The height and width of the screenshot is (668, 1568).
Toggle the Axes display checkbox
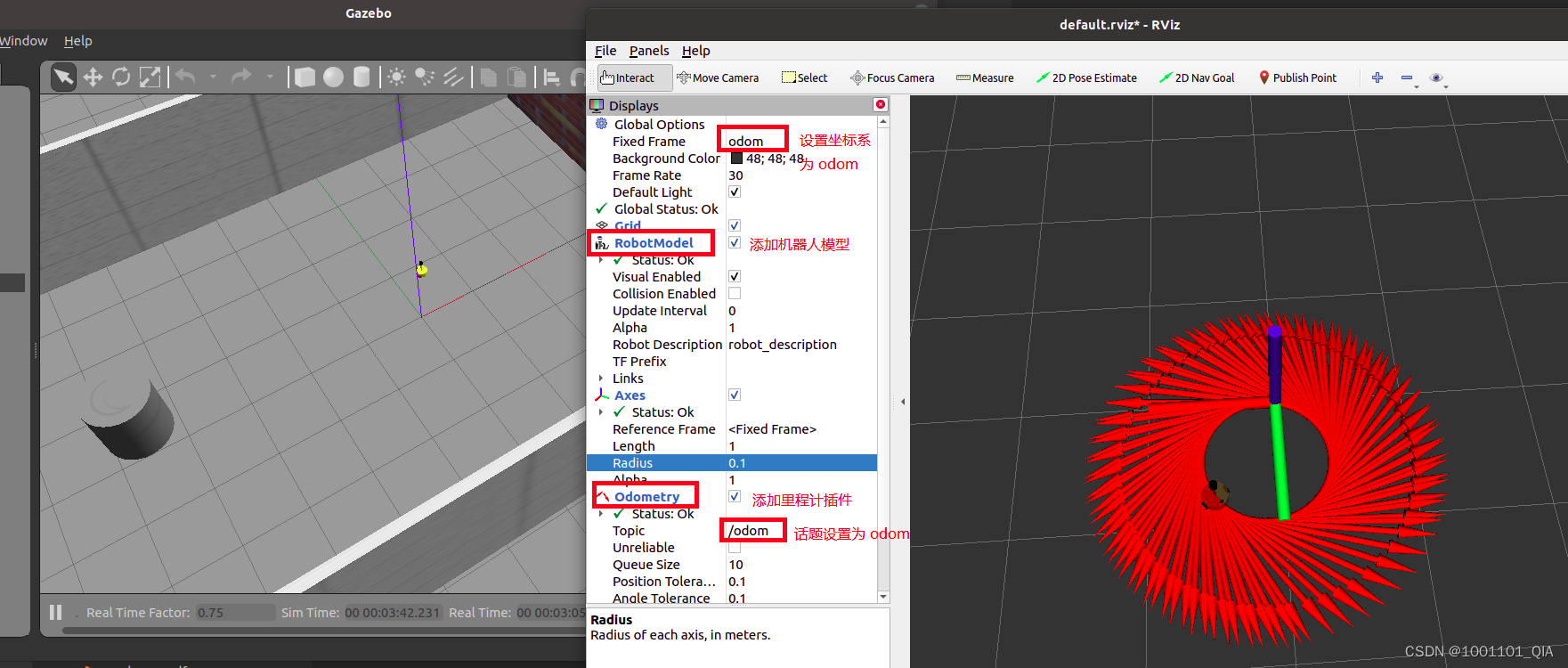pyautogui.click(x=735, y=395)
